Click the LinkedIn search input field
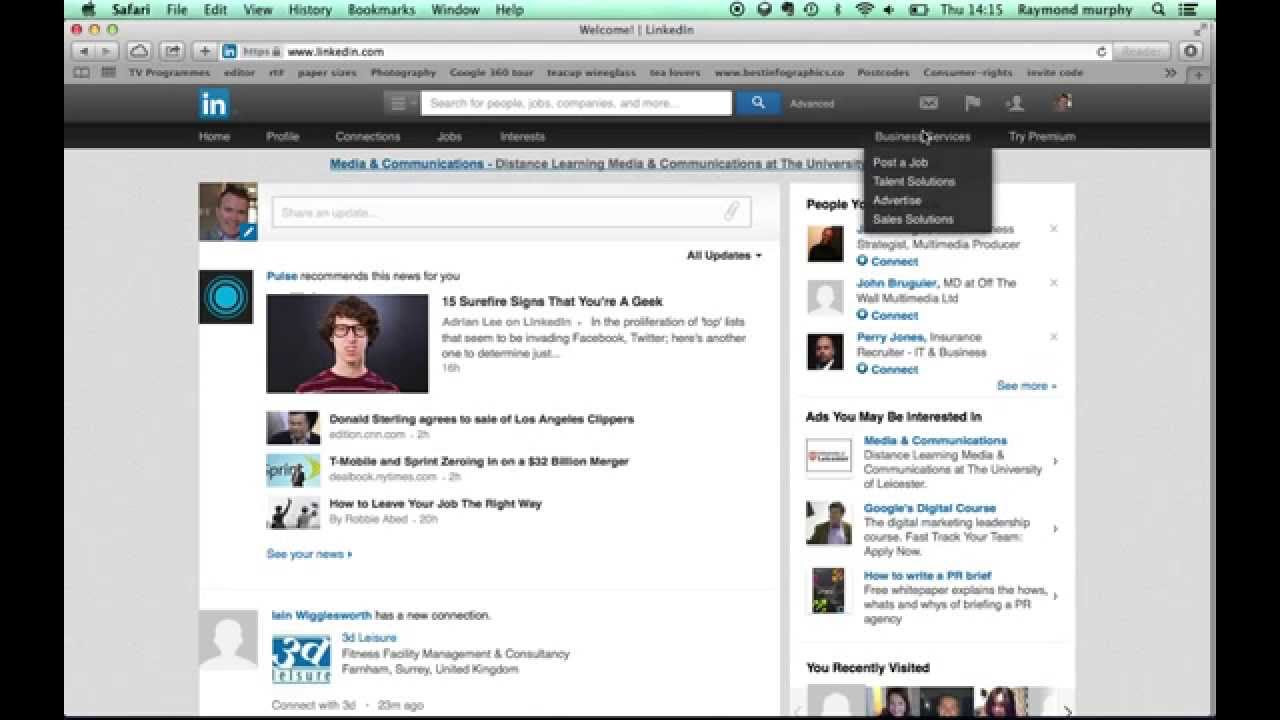The width and height of the screenshot is (1280, 720). point(576,103)
